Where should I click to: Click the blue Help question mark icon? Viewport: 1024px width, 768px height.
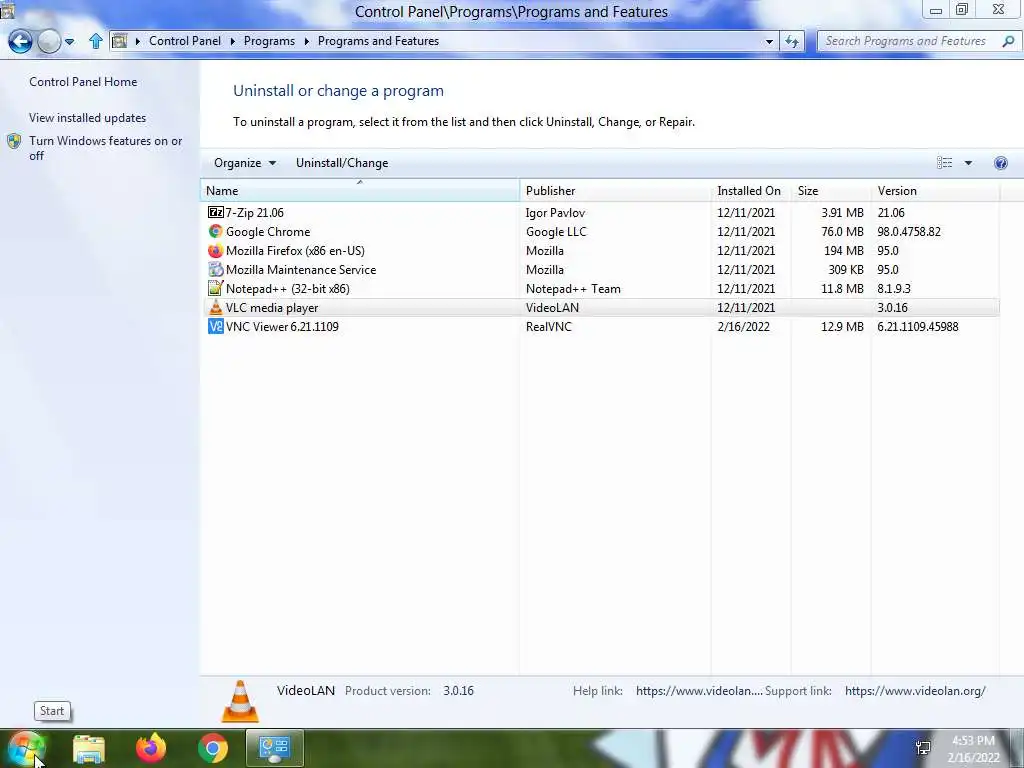pyautogui.click(x=1000, y=163)
